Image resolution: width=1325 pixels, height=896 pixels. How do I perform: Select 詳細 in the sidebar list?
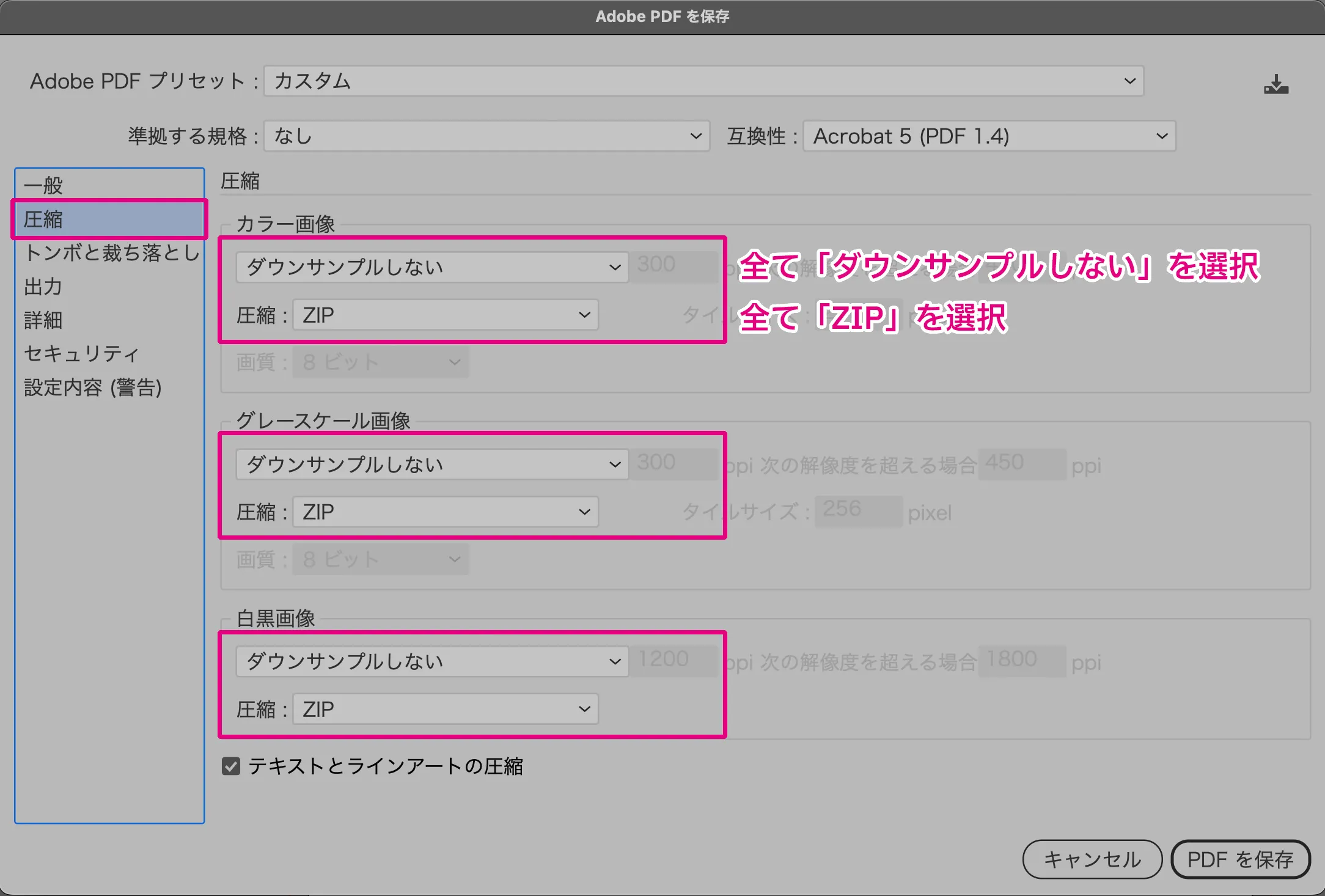109,320
